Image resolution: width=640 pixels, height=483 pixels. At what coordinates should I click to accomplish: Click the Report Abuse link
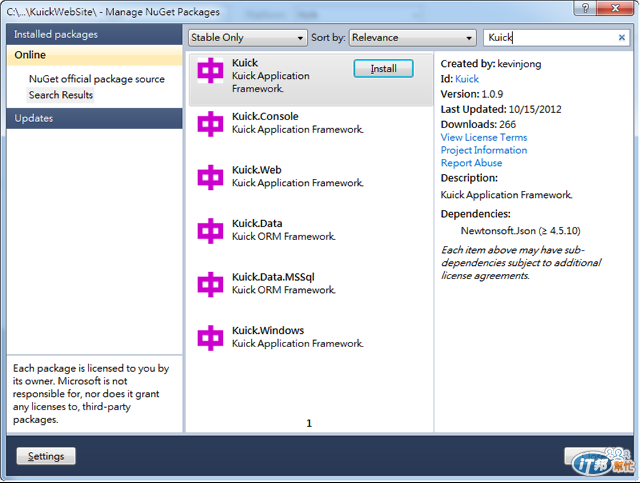click(x=471, y=163)
